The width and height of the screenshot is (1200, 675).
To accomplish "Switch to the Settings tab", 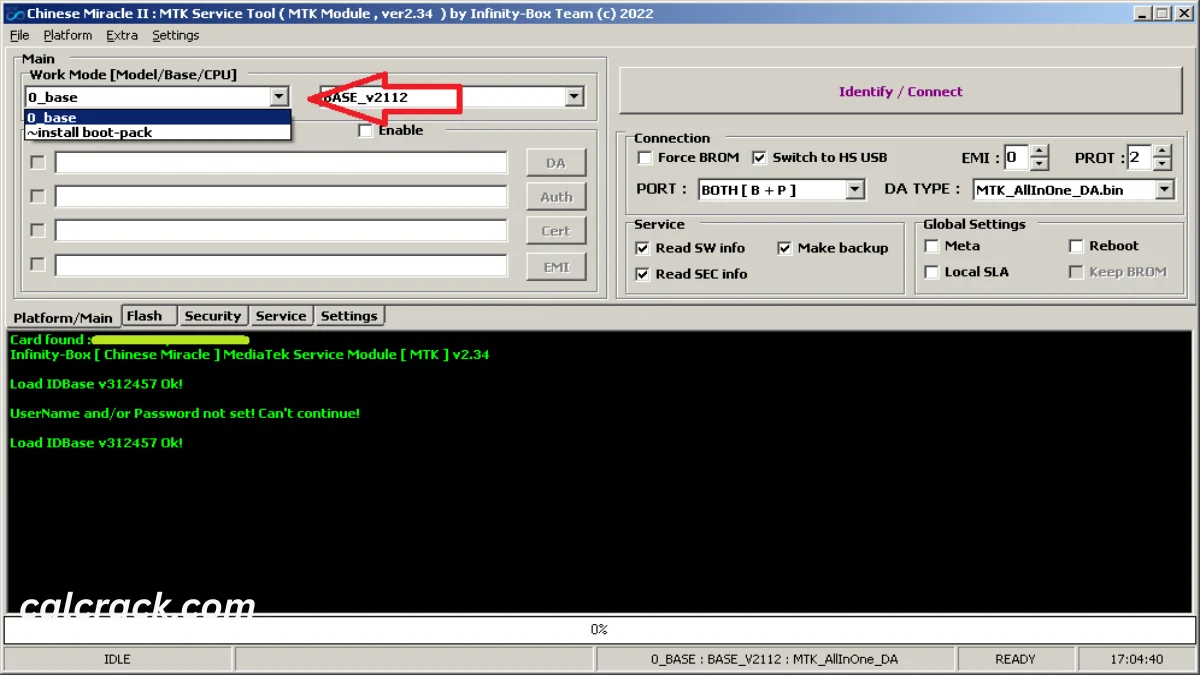I will tap(349, 316).
